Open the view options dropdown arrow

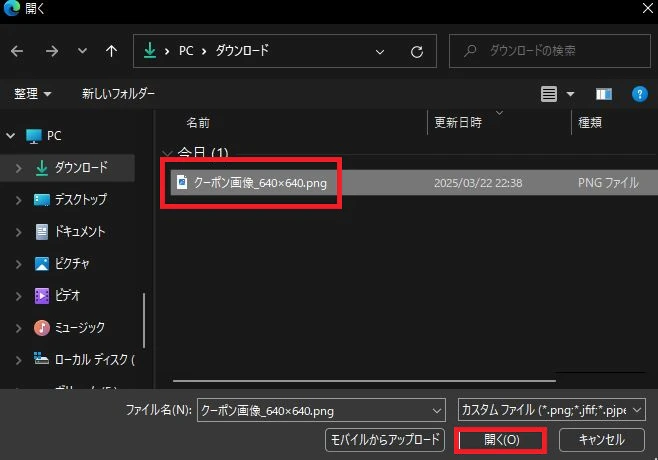tap(570, 94)
